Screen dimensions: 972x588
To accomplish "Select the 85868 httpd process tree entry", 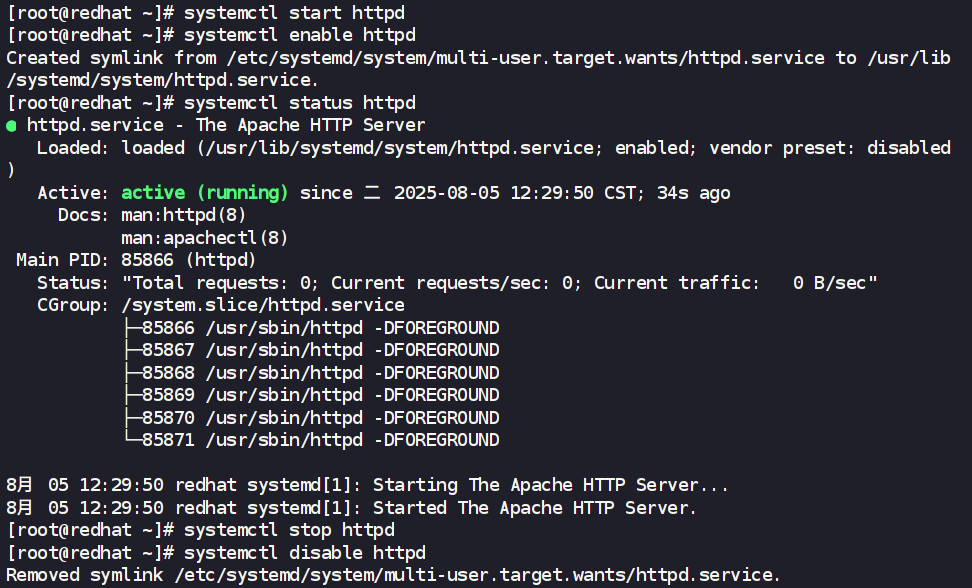I will click(x=320, y=373).
